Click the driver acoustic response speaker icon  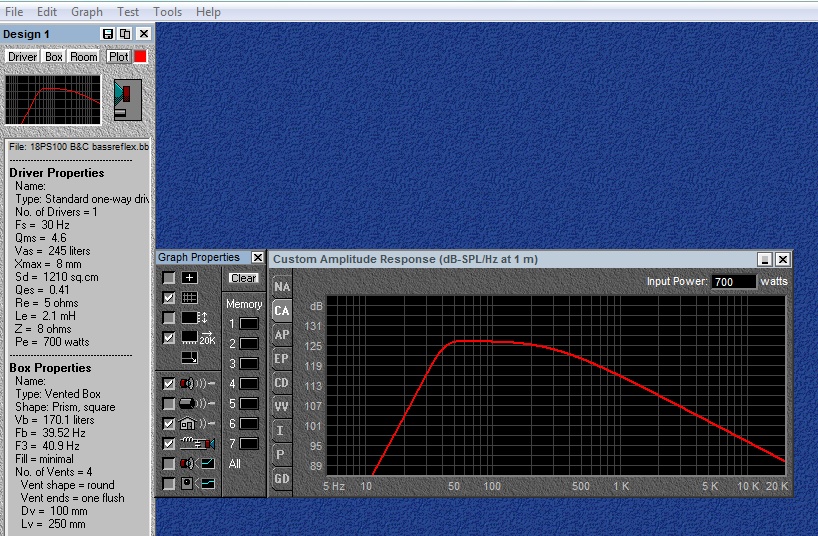197,384
